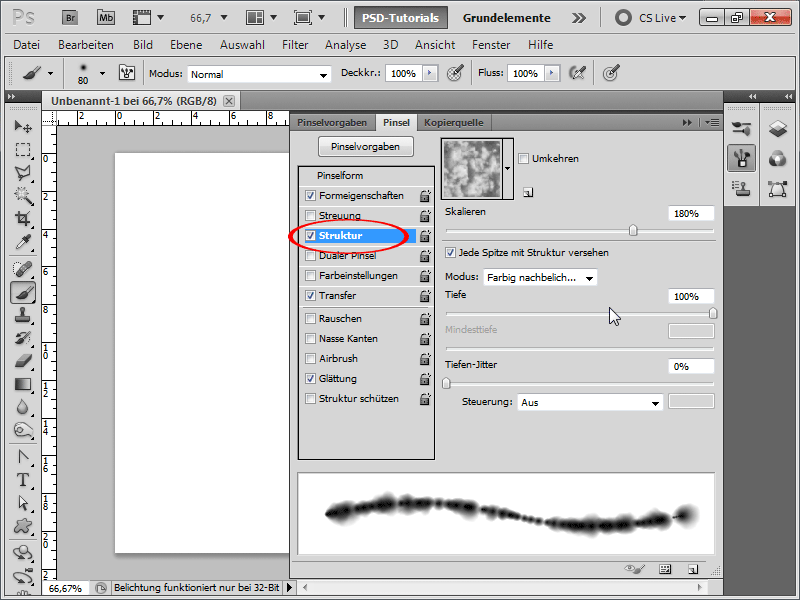Create new preset from texture icon
This screenshot has width=800, height=600.
tap(528, 192)
